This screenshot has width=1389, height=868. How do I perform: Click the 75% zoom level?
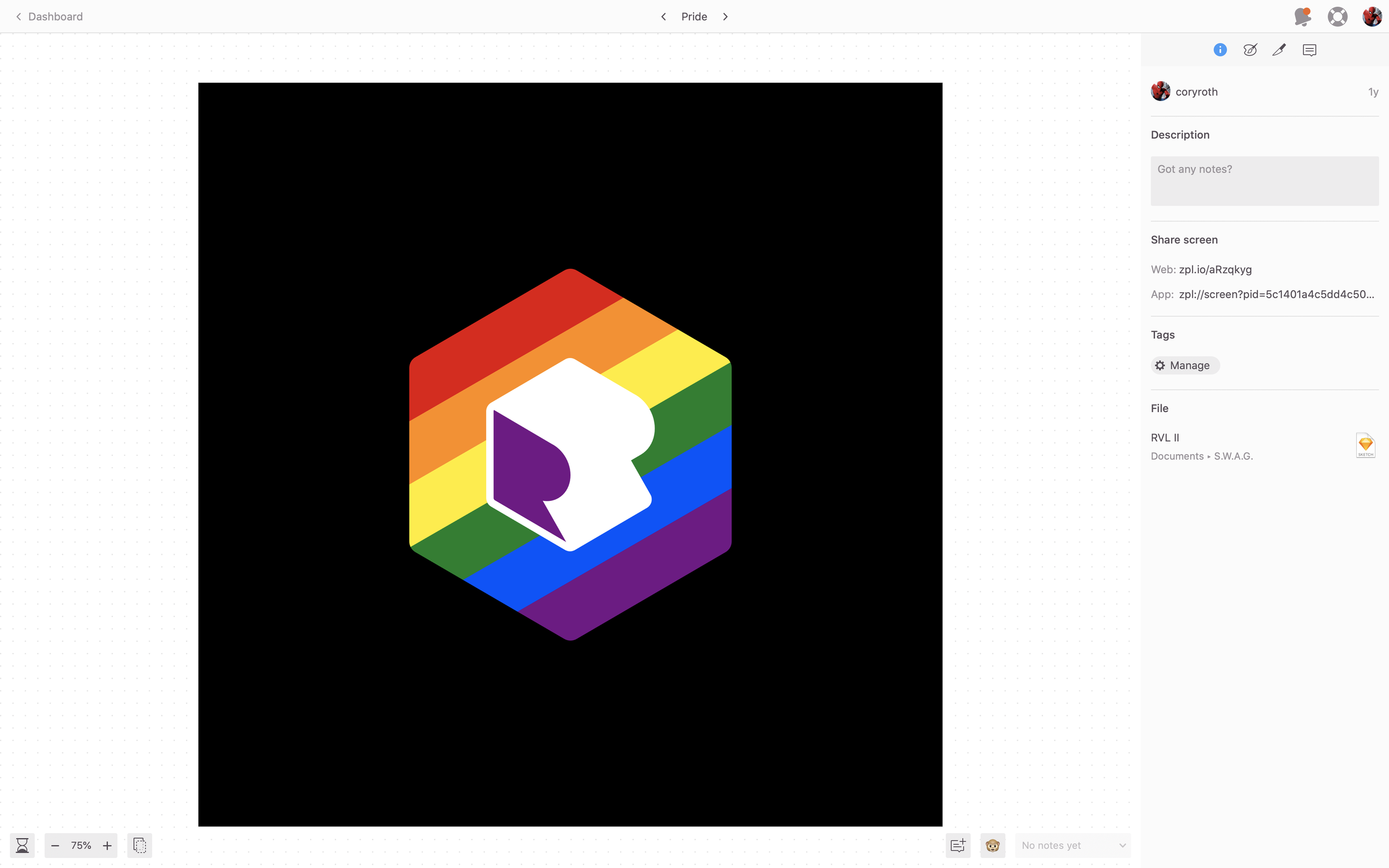click(x=81, y=845)
